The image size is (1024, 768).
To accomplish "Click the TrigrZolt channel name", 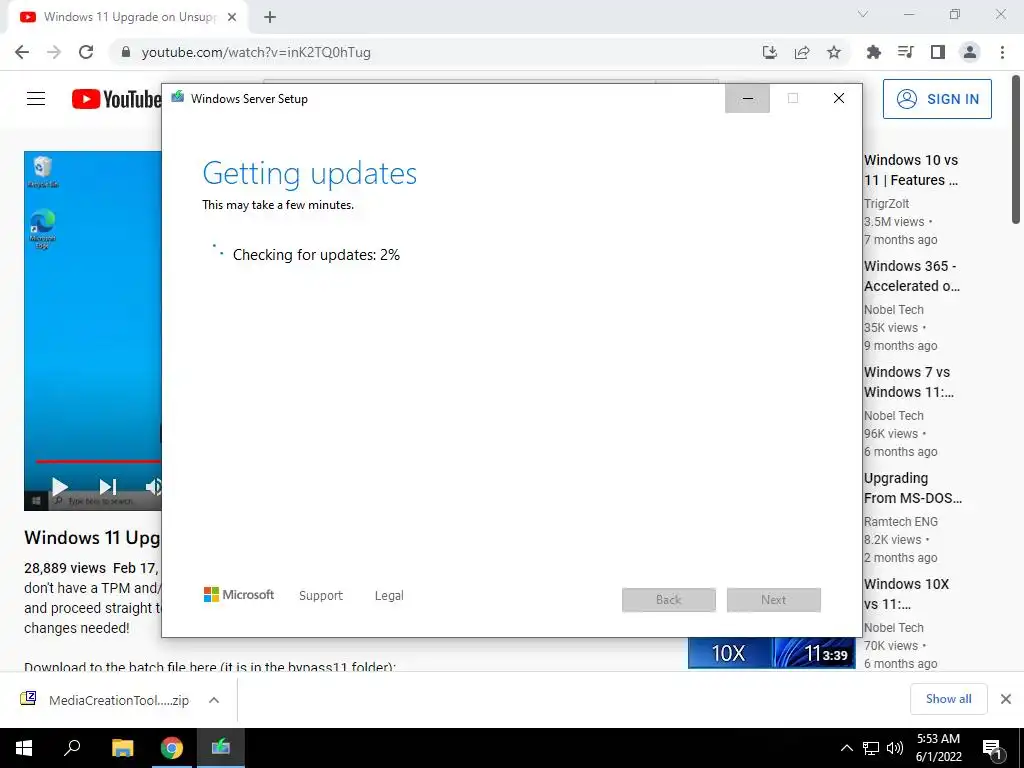I will (x=886, y=204).
